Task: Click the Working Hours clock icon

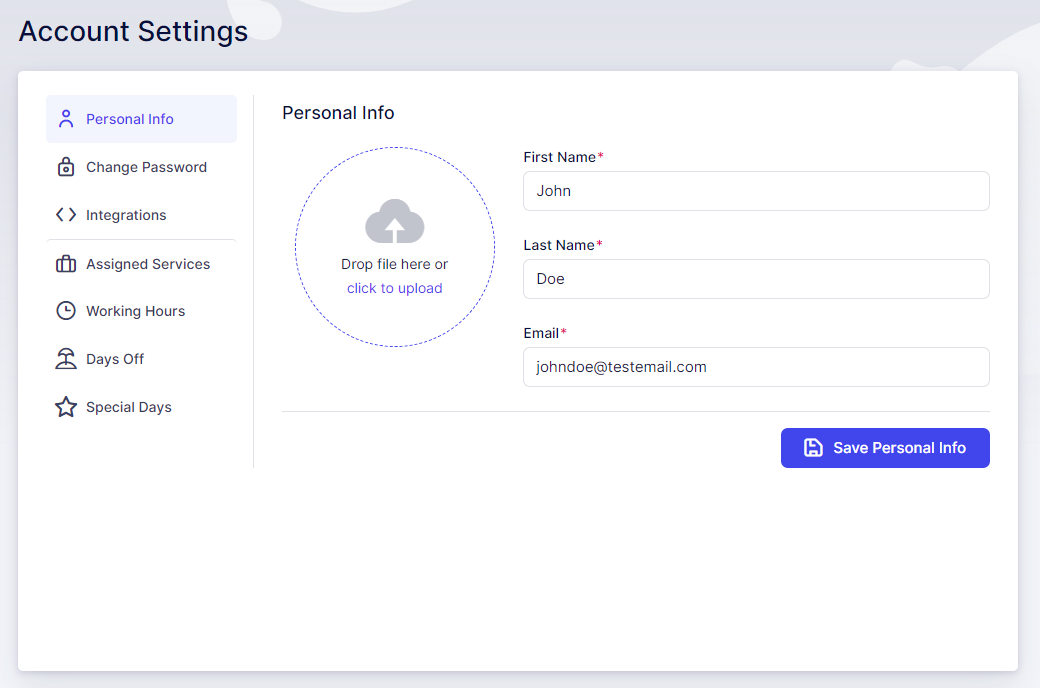Action: (66, 310)
